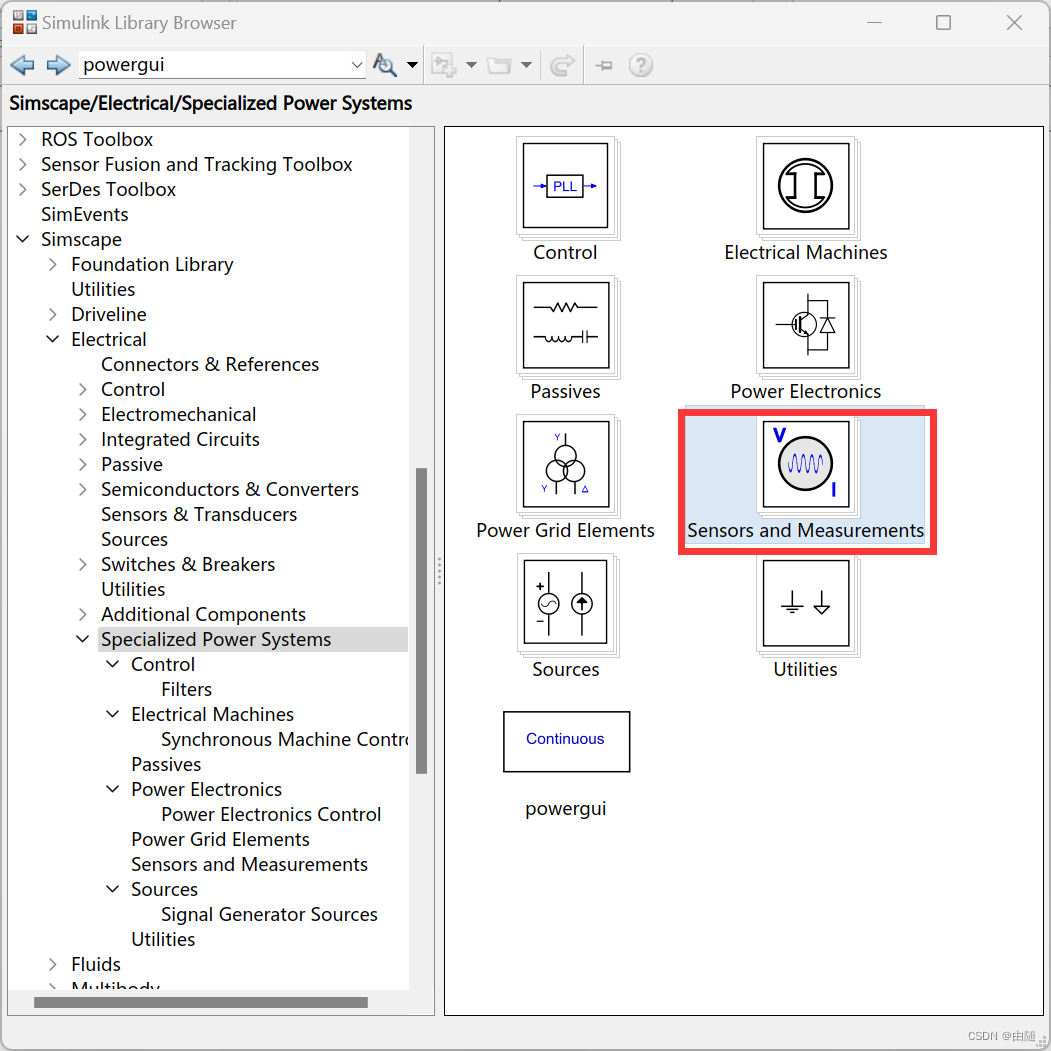Click the tree vertical scrollbar thumb
Screen dimensions: 1051x1051
[422, 621]
